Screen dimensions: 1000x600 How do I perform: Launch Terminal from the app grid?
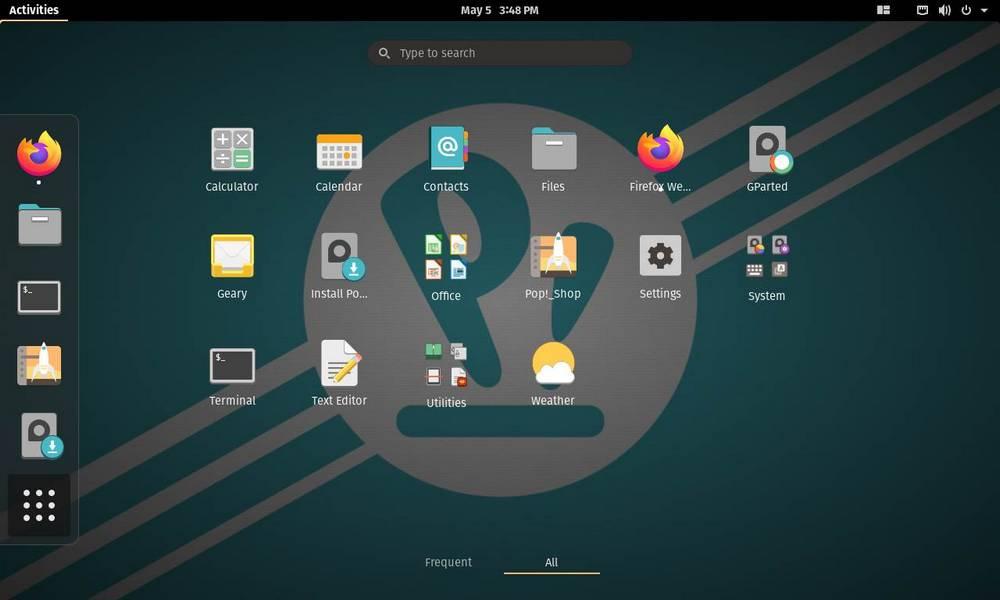coord(232,374)
